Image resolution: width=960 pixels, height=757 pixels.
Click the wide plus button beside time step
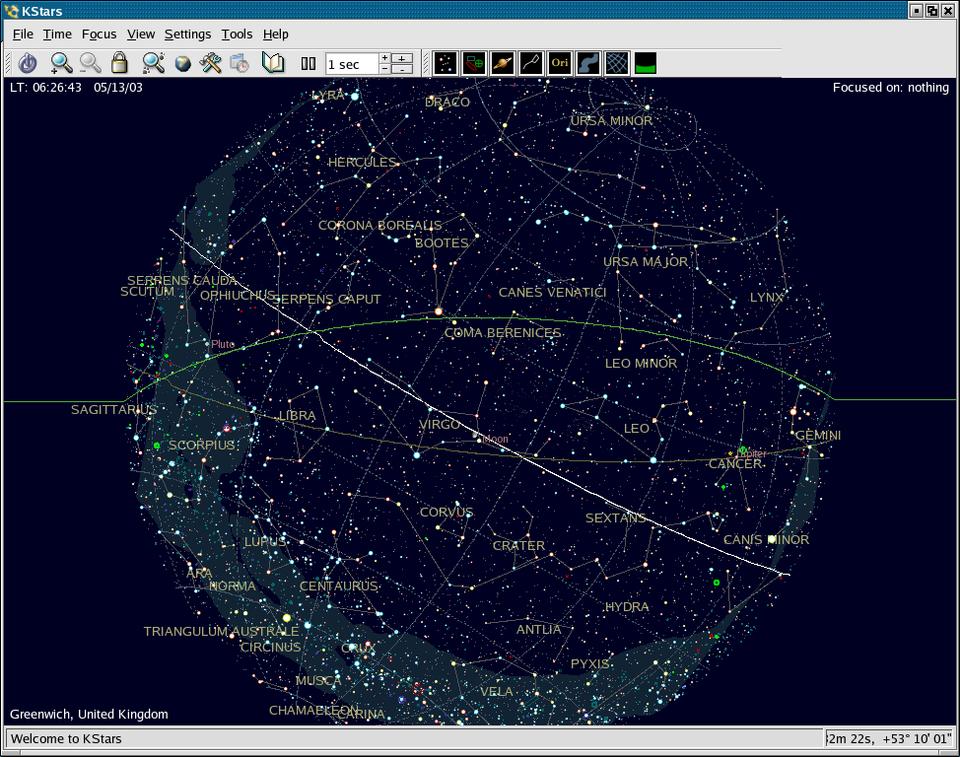tap(402, 58)
